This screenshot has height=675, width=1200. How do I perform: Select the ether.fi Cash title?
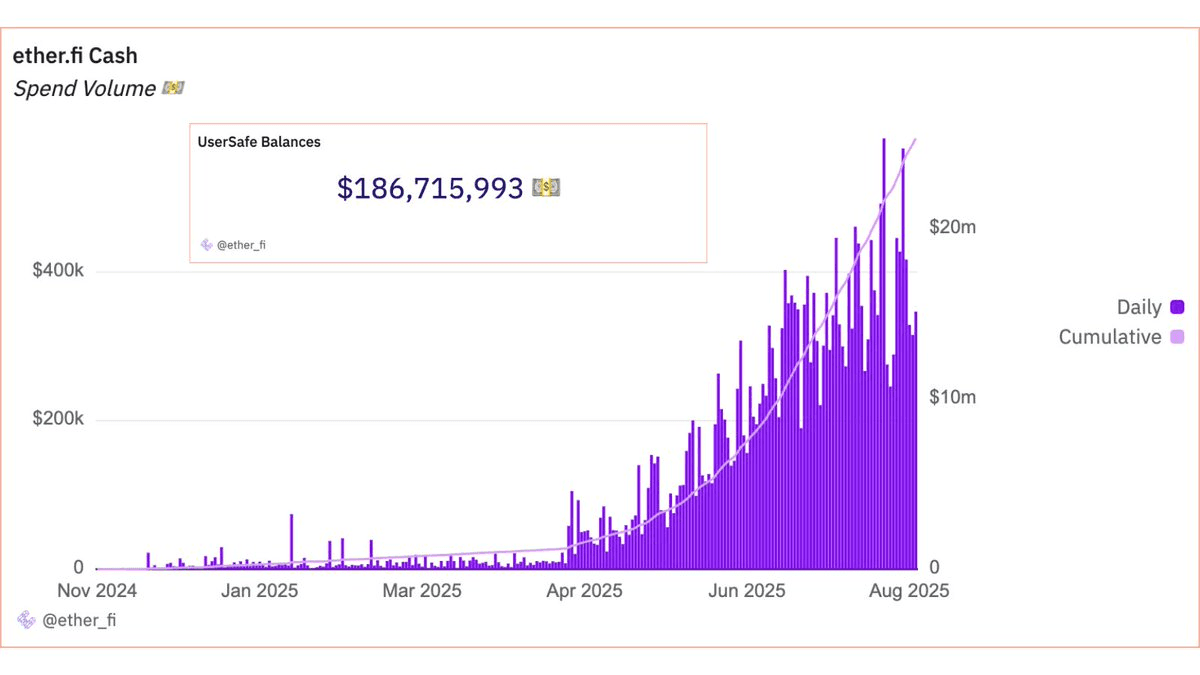[75, 56]
